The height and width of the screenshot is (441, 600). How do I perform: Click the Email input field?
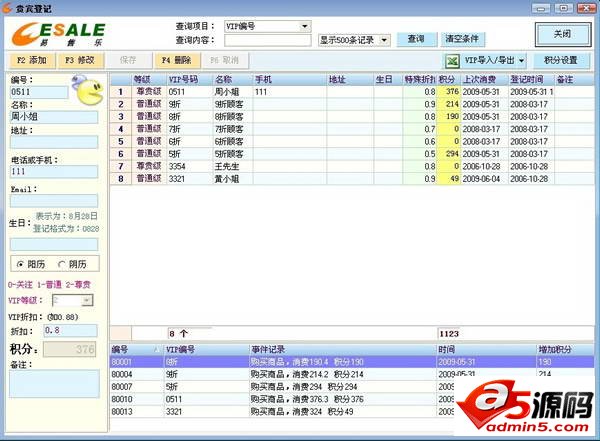pos(54,201)
